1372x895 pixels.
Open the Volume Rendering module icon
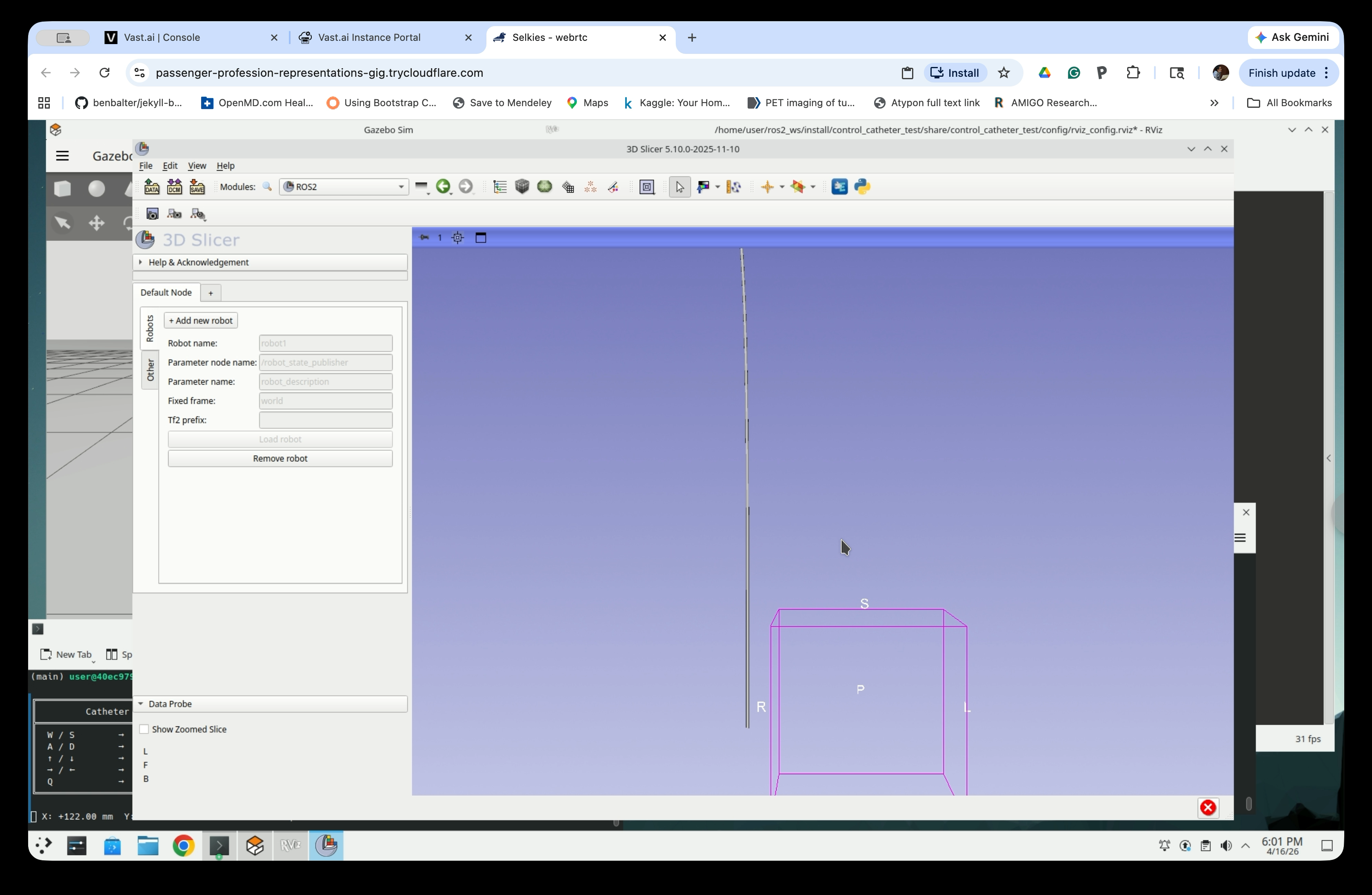click(522, 187)
